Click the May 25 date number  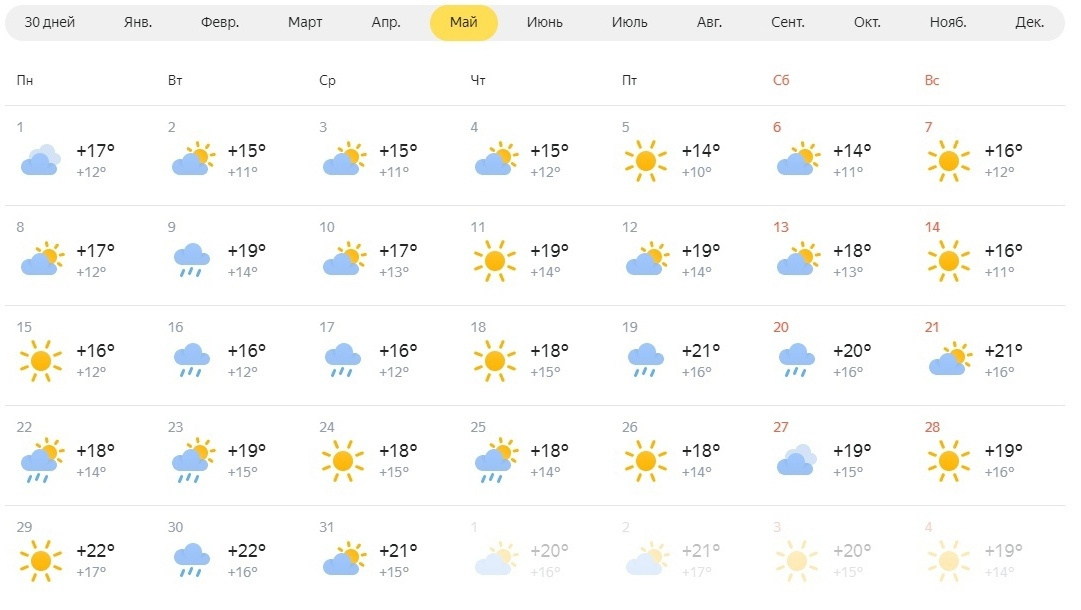tap(478, 427)
